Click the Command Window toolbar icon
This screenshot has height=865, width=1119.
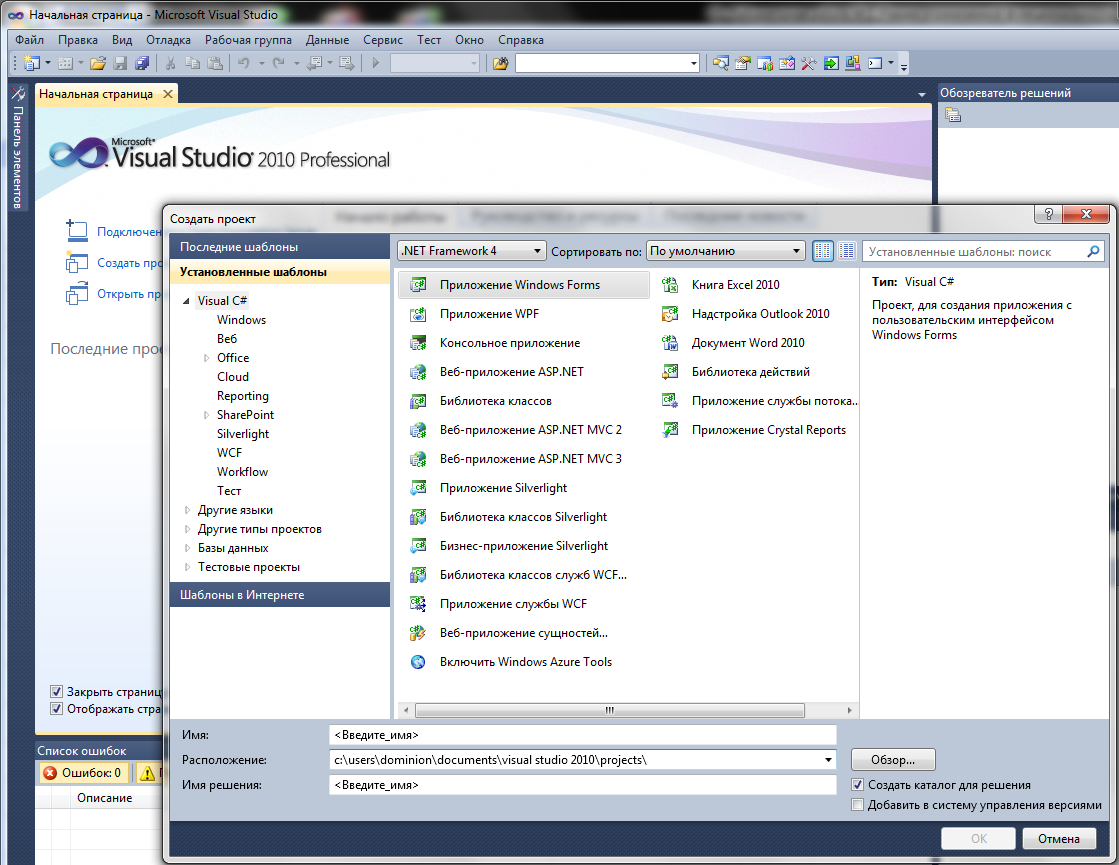click(x=875, y=64)
